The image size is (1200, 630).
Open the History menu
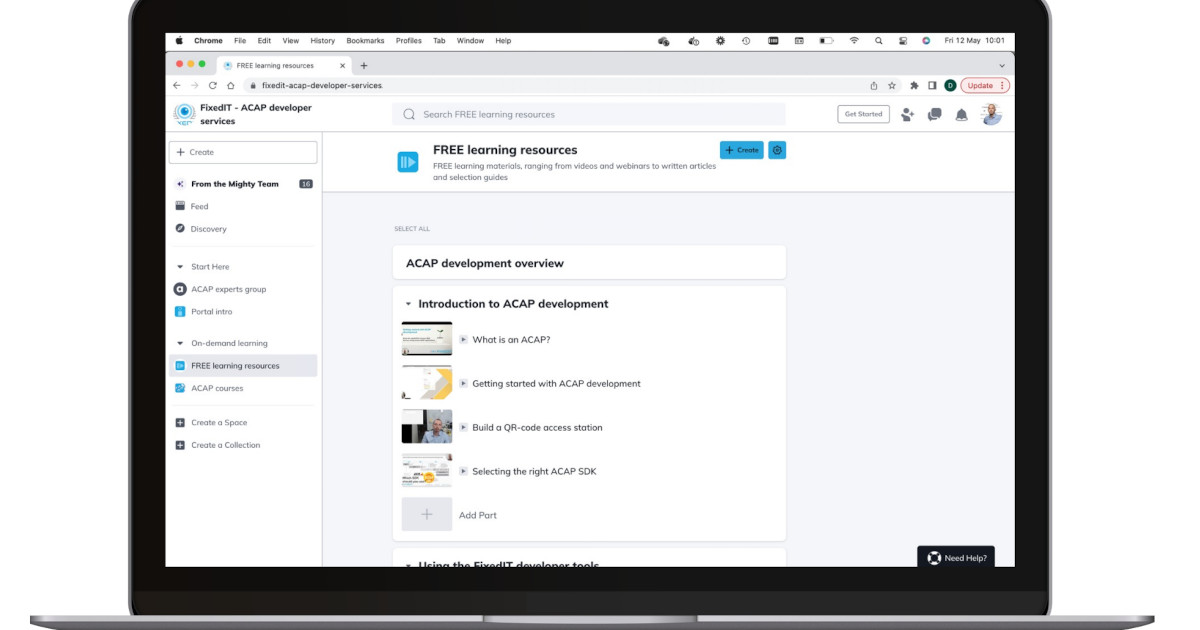click(323, 41)
